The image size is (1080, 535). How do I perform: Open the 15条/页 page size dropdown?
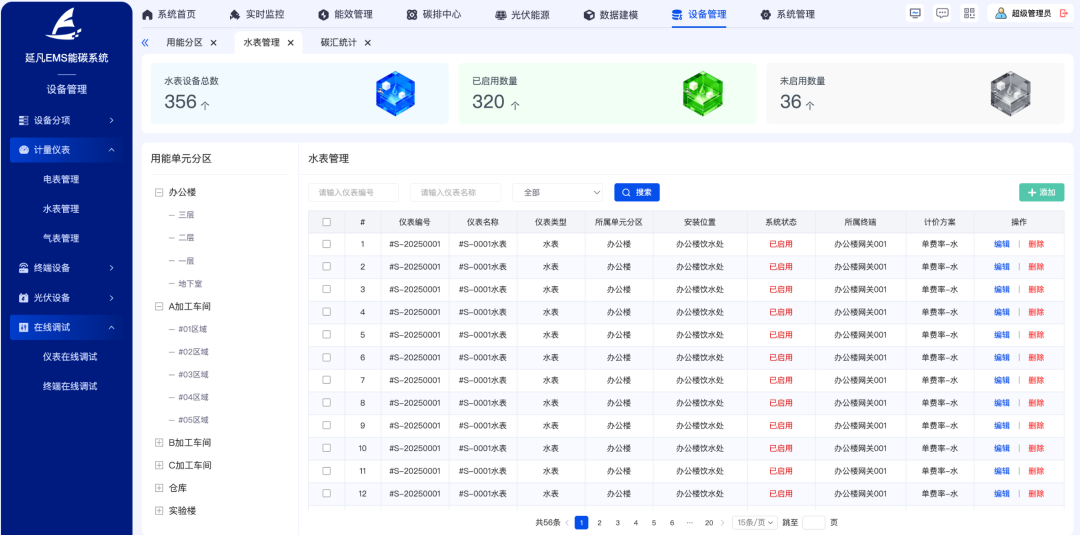point(754,522)
